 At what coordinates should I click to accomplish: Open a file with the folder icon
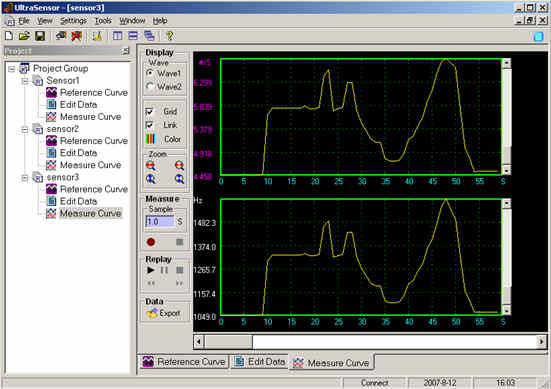pyautogui.click(x=24, y=35)
